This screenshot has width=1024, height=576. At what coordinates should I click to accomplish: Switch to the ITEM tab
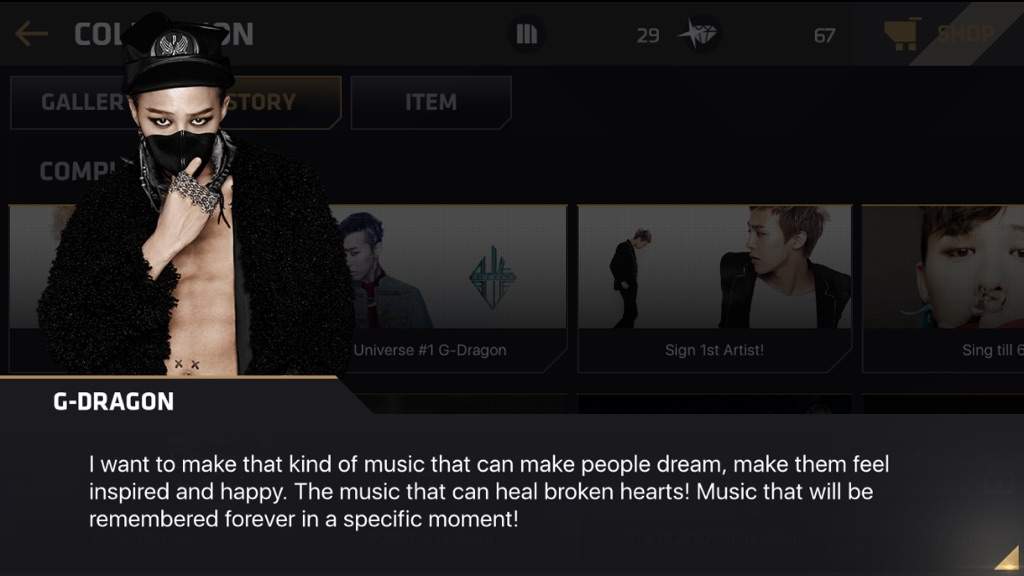point(431,102)
